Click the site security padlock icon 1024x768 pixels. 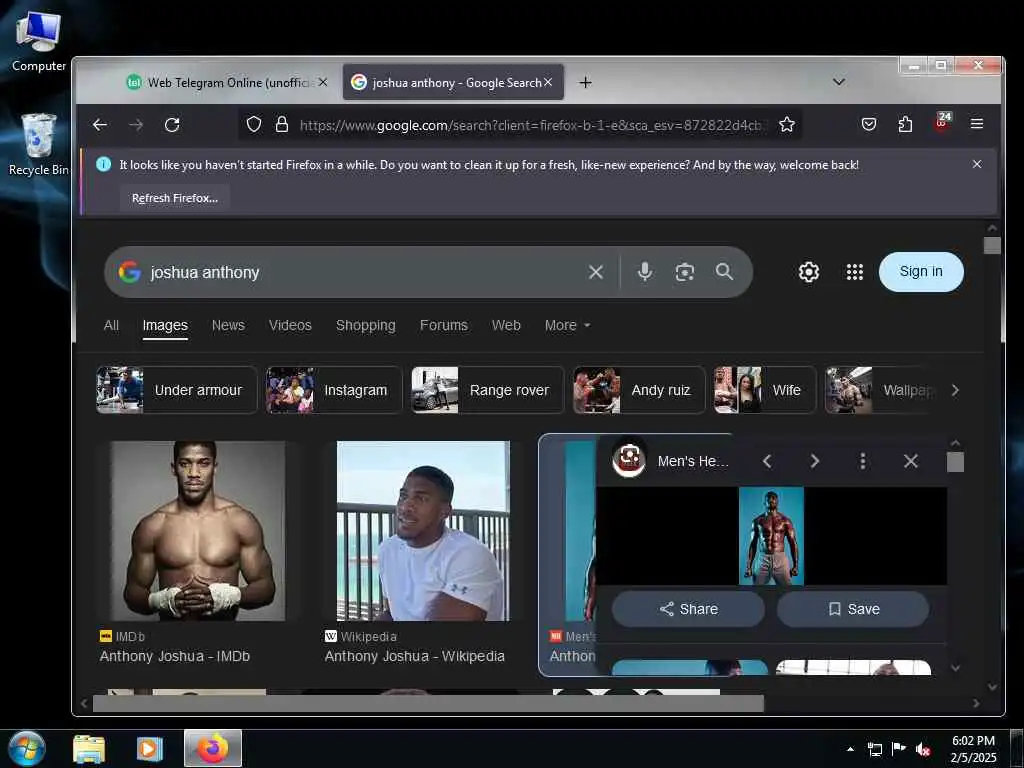click(x=281, y=124)
